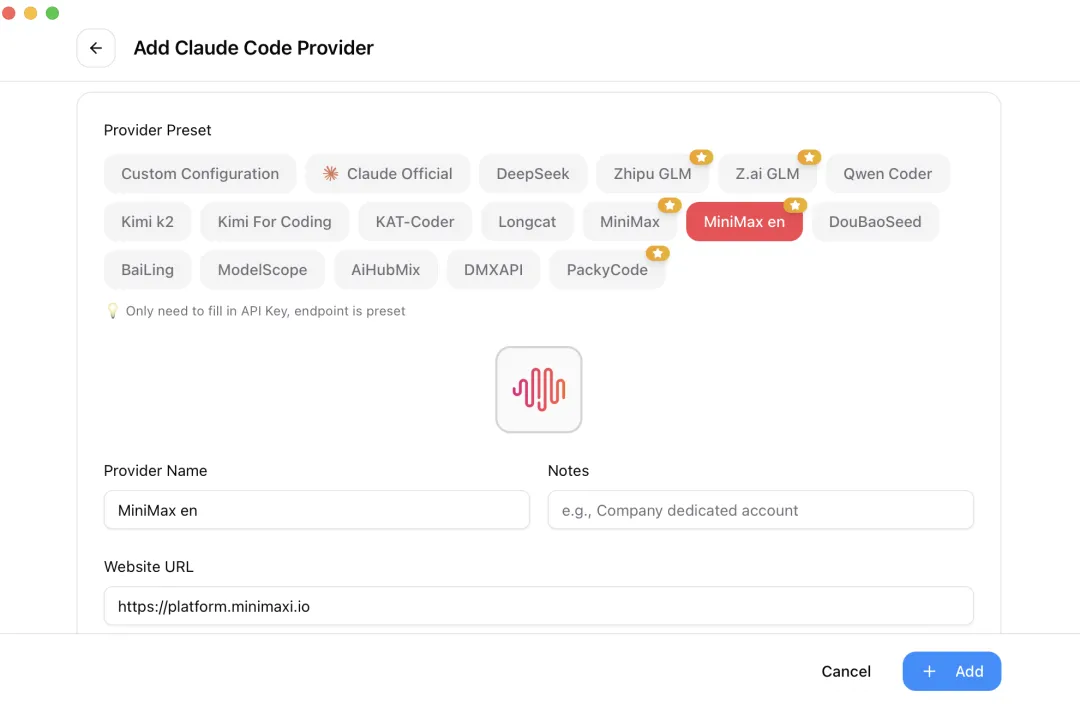Click the MiniMax waveform logo icon
Viewport: 1080px width, 704px height.
(539, 389)
